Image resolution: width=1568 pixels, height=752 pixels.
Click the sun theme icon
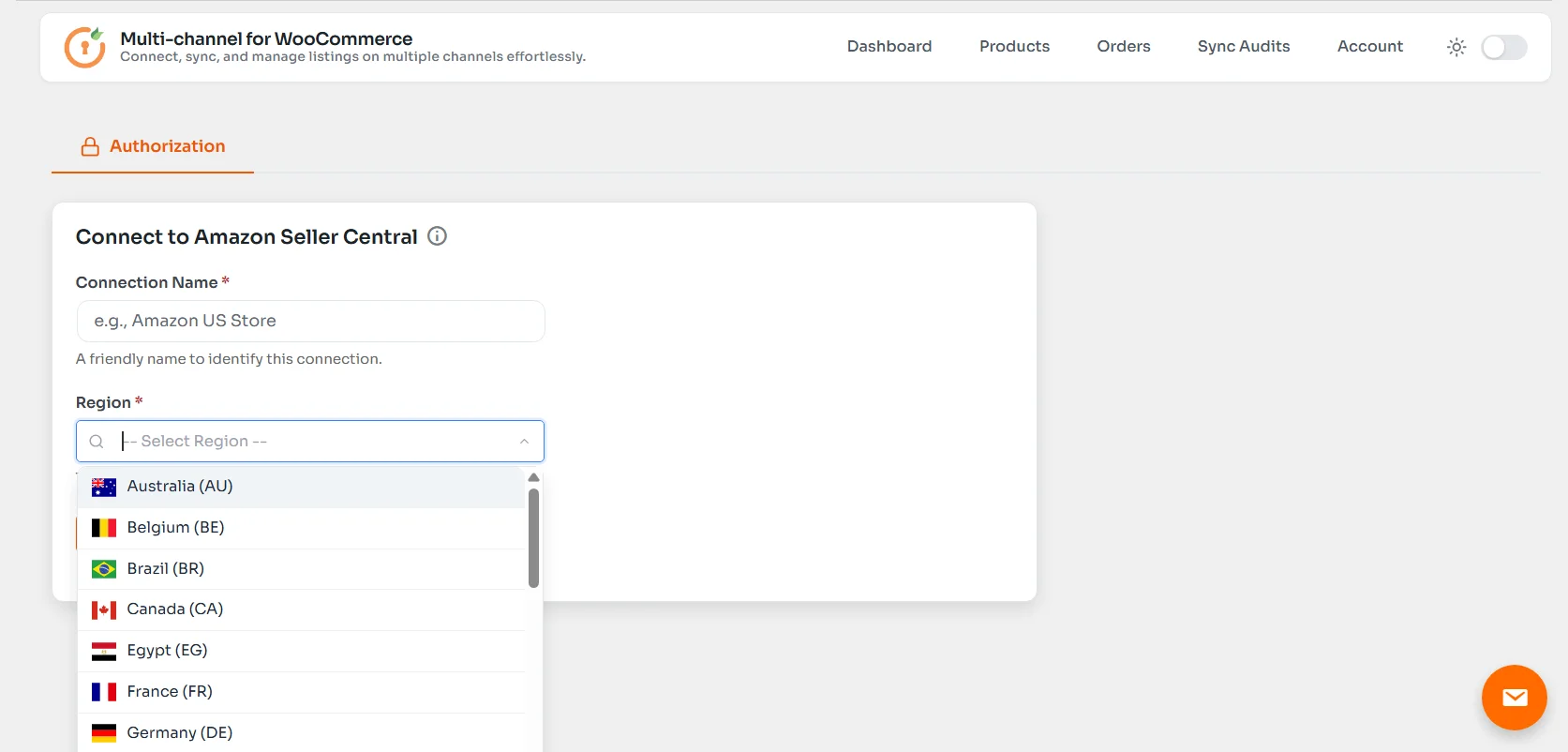(x=1456, y=47)
